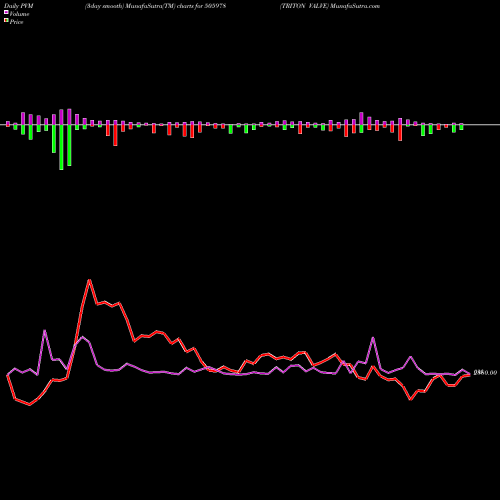Click the Price legend color swatch
500x500 pixels.
[6, 20]
